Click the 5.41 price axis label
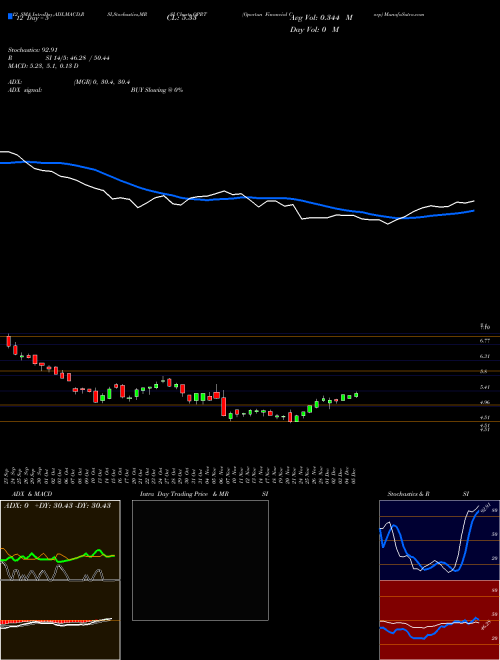Image resolution: width=500 pixels, height=660 pixels. tap(484, 387)
